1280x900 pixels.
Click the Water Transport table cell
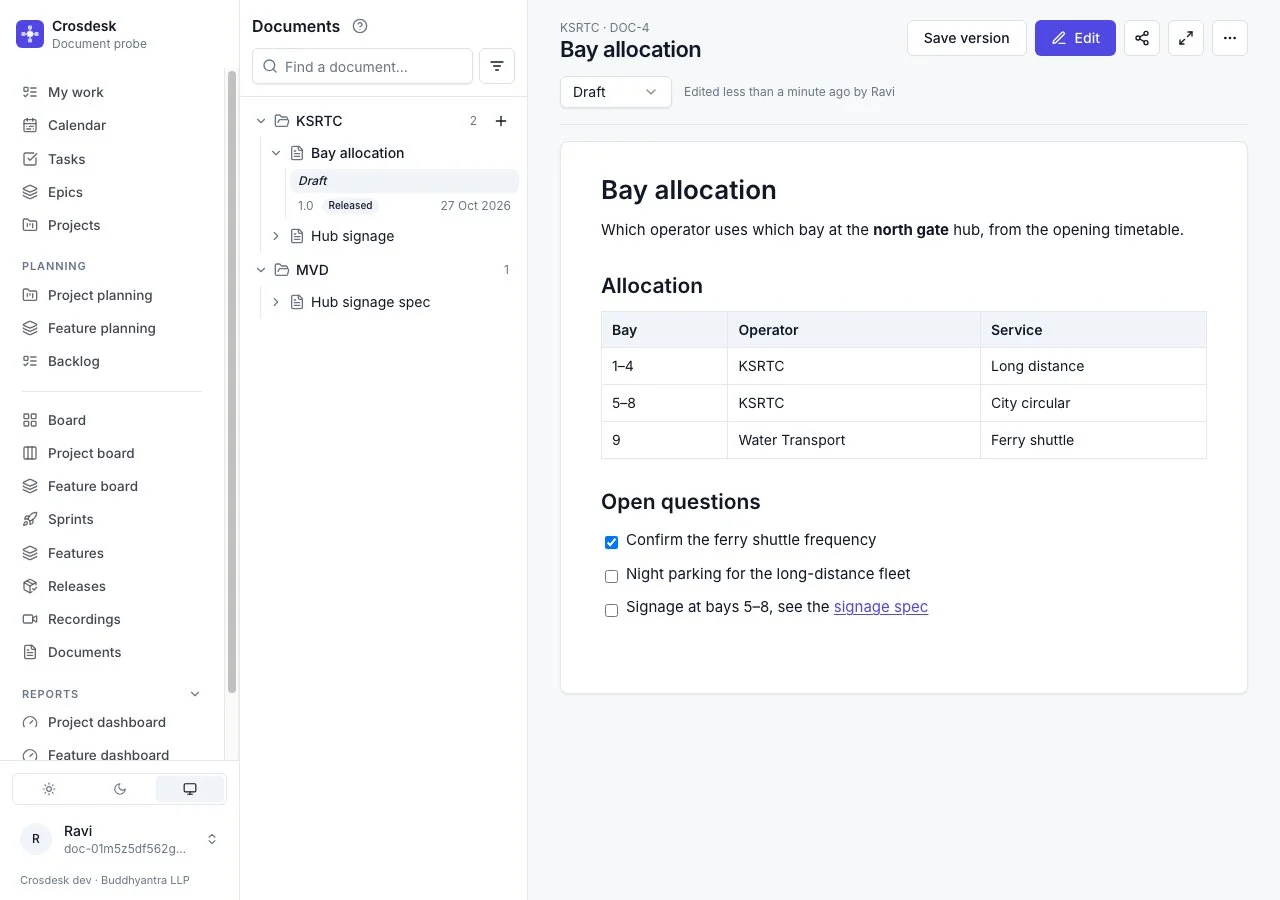coord(854,440)
